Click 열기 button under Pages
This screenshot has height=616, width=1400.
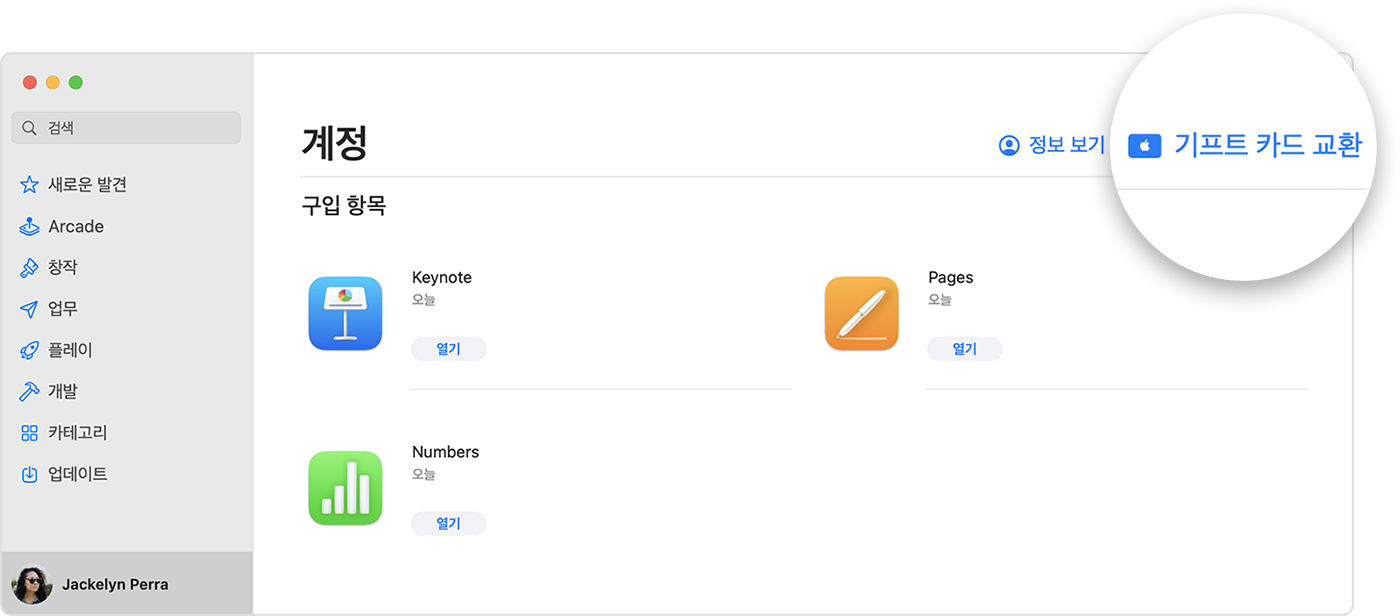[x=964, y=349]
